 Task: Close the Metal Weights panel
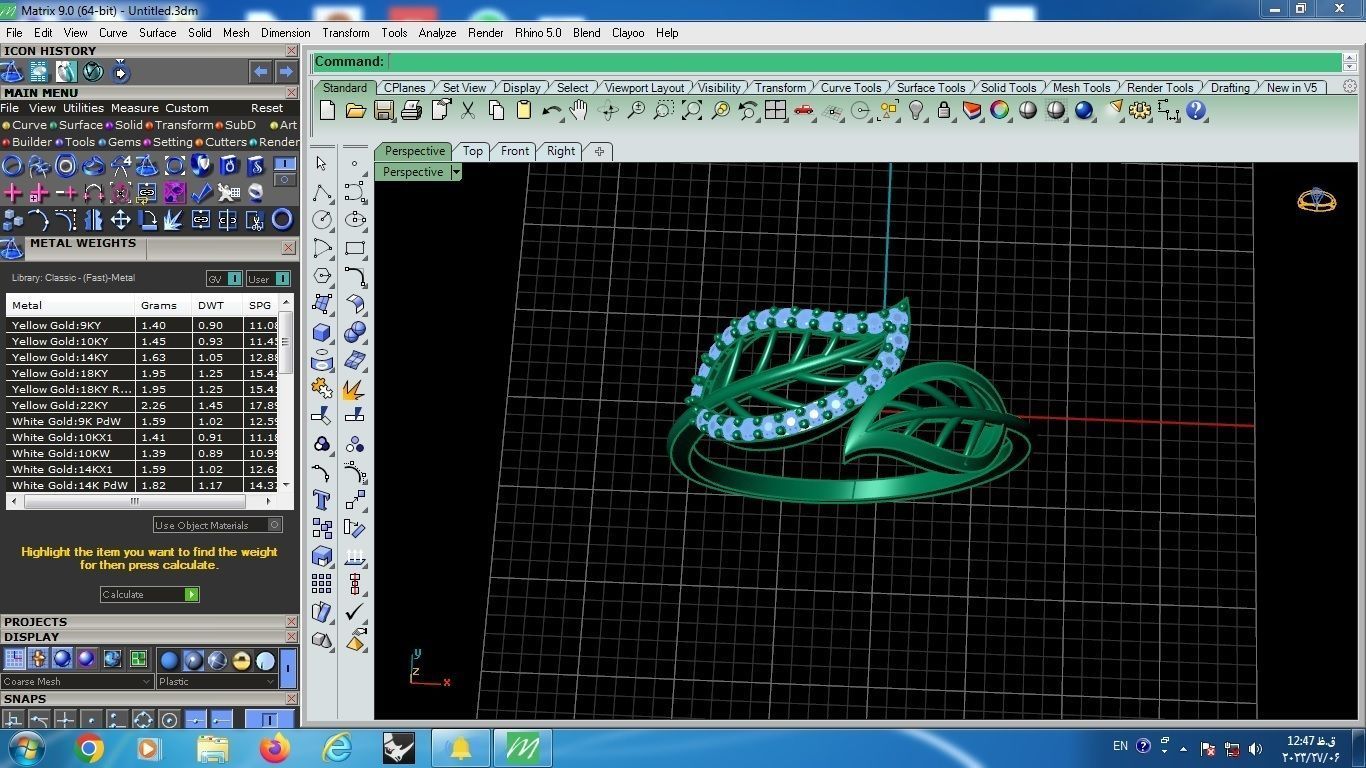(288, 248)
